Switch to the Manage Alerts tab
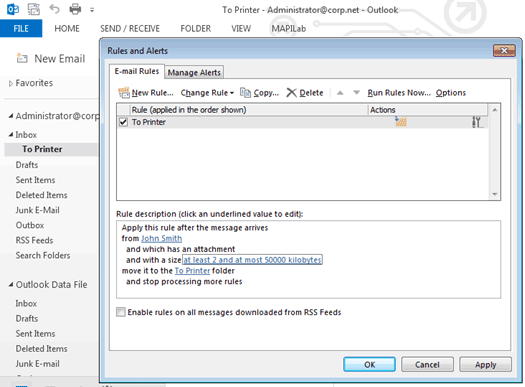Image resolution: width=525 pixels, height=387 pixels. (194, 72)
